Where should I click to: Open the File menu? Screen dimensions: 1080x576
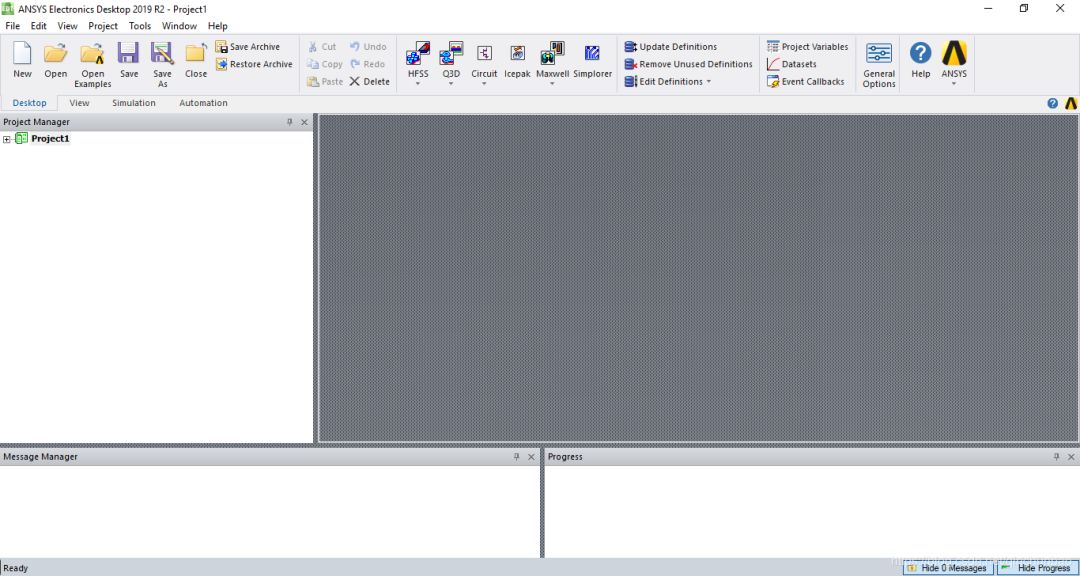[12, 25]
